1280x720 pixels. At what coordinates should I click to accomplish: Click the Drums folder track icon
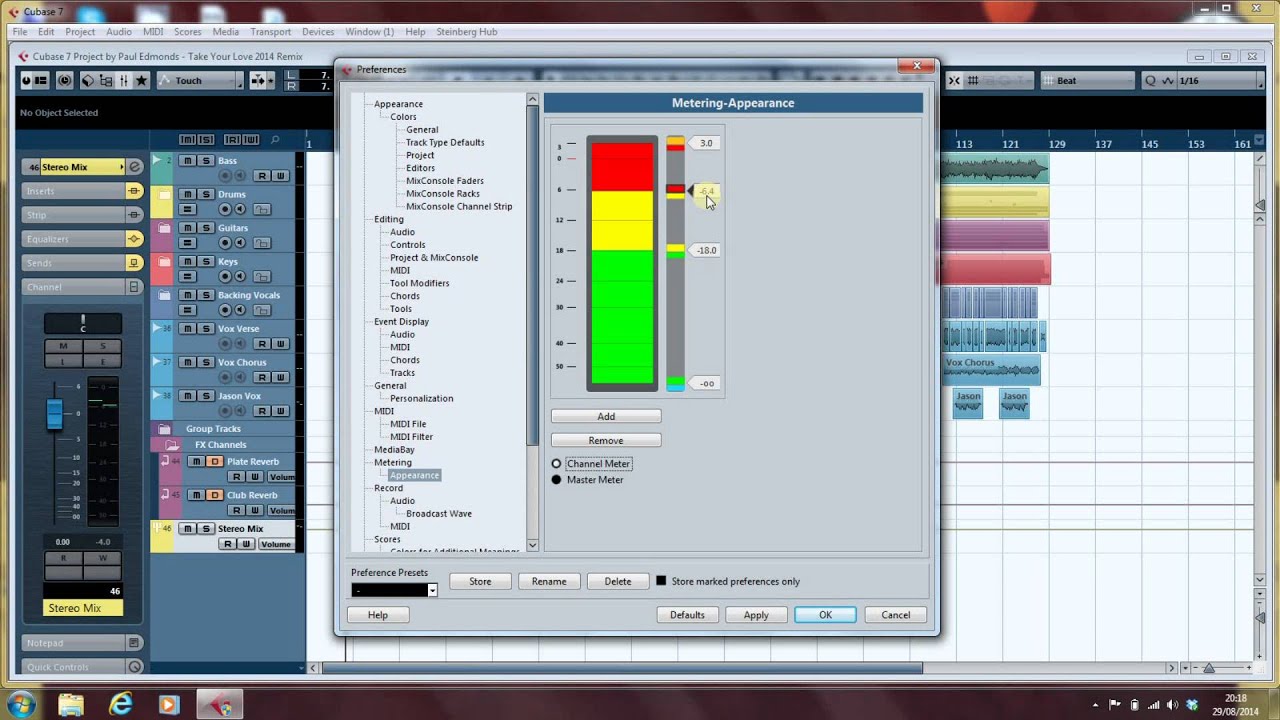click(164, 195)
